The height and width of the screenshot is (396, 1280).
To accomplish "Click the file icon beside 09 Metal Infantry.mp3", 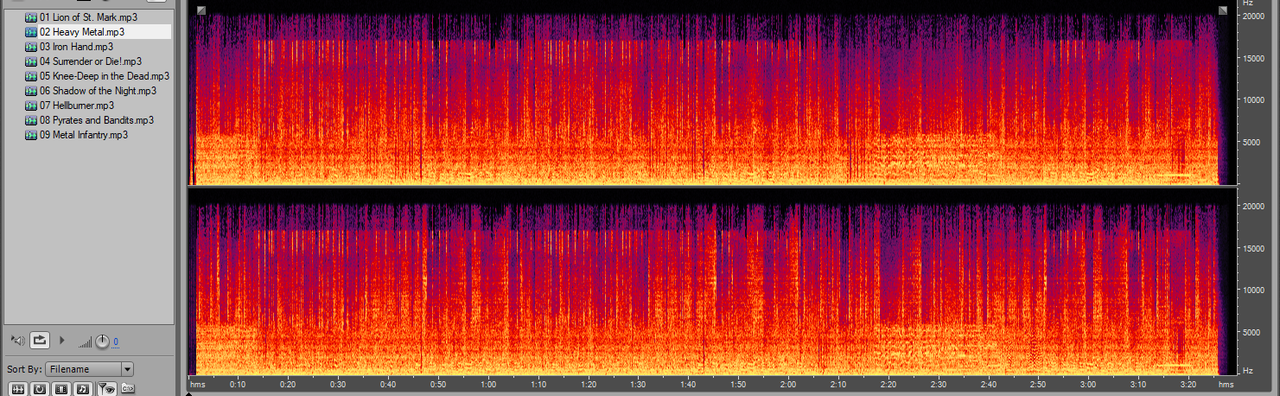I will coord(31,134).
